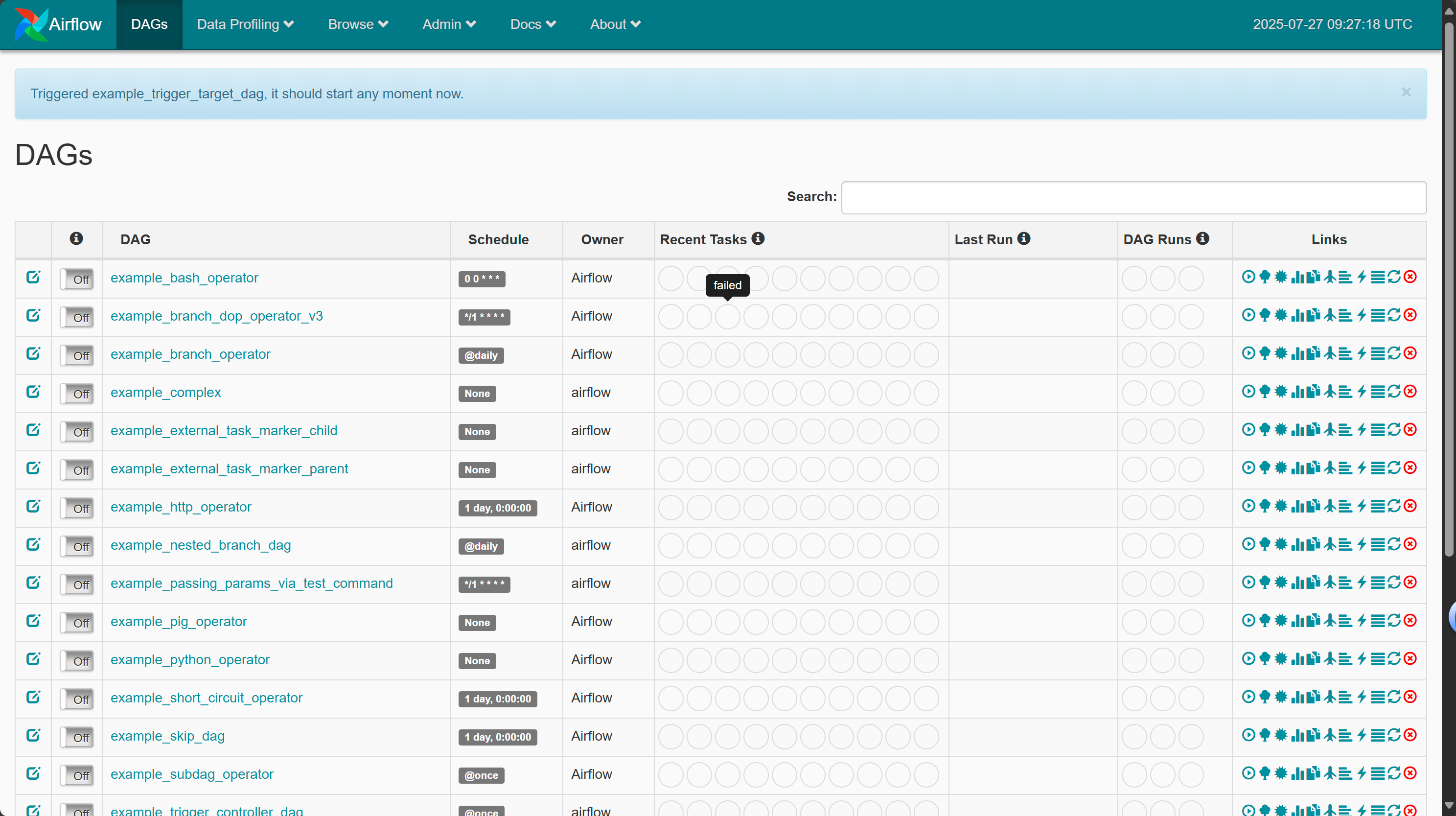Click @daily schedule badge for example_branch_operator
The width and height of the screenshot is (1456, 816).
[x=481, y=355]
